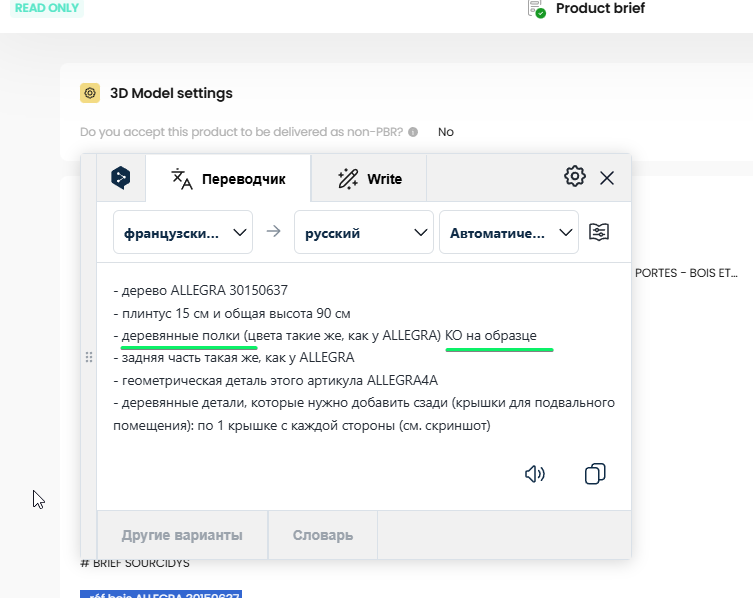Click the READ ONLY badge
Viewport: 753px width, 598px height.
point(47,8)
